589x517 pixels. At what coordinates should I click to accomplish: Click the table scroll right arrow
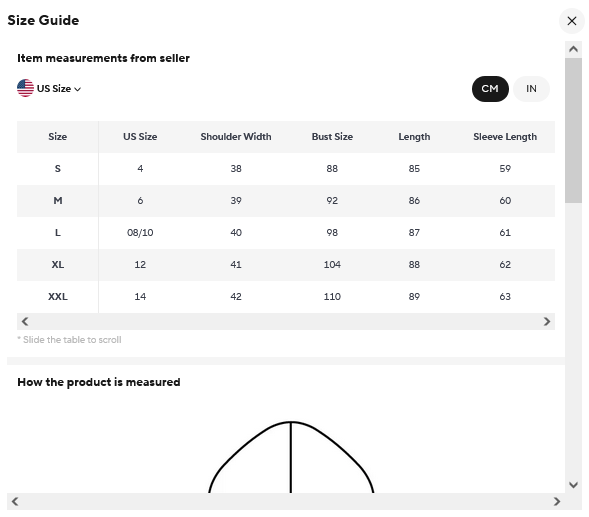click(x=547, y=322)
